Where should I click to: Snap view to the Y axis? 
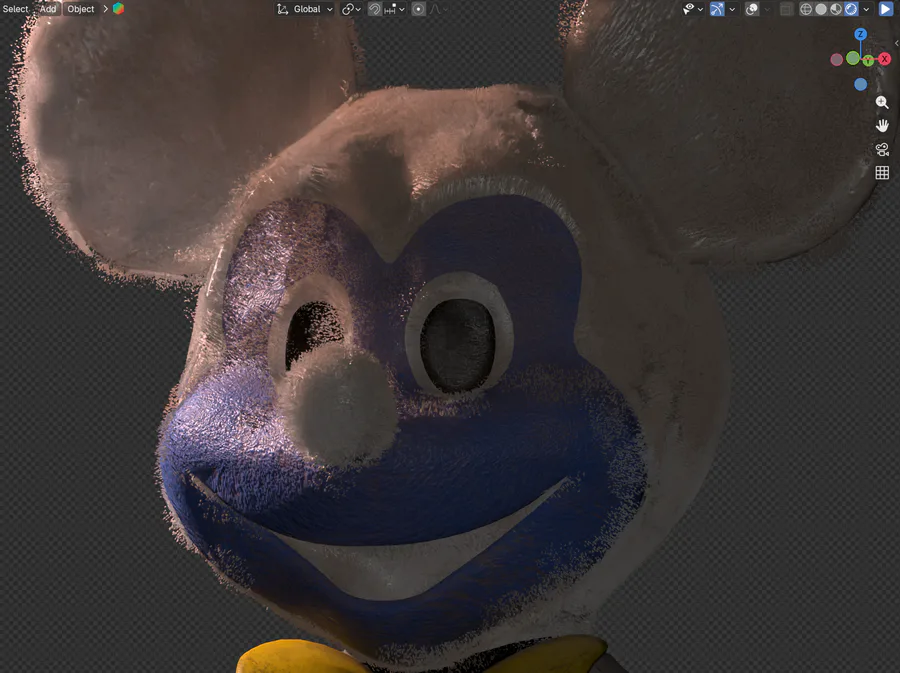tap(868, 60)
